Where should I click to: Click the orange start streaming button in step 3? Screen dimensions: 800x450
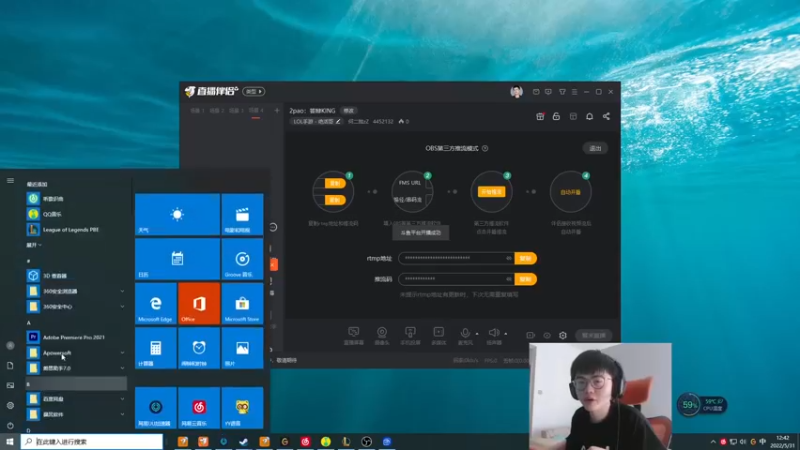pyautogui.click(x=491, y=192)
